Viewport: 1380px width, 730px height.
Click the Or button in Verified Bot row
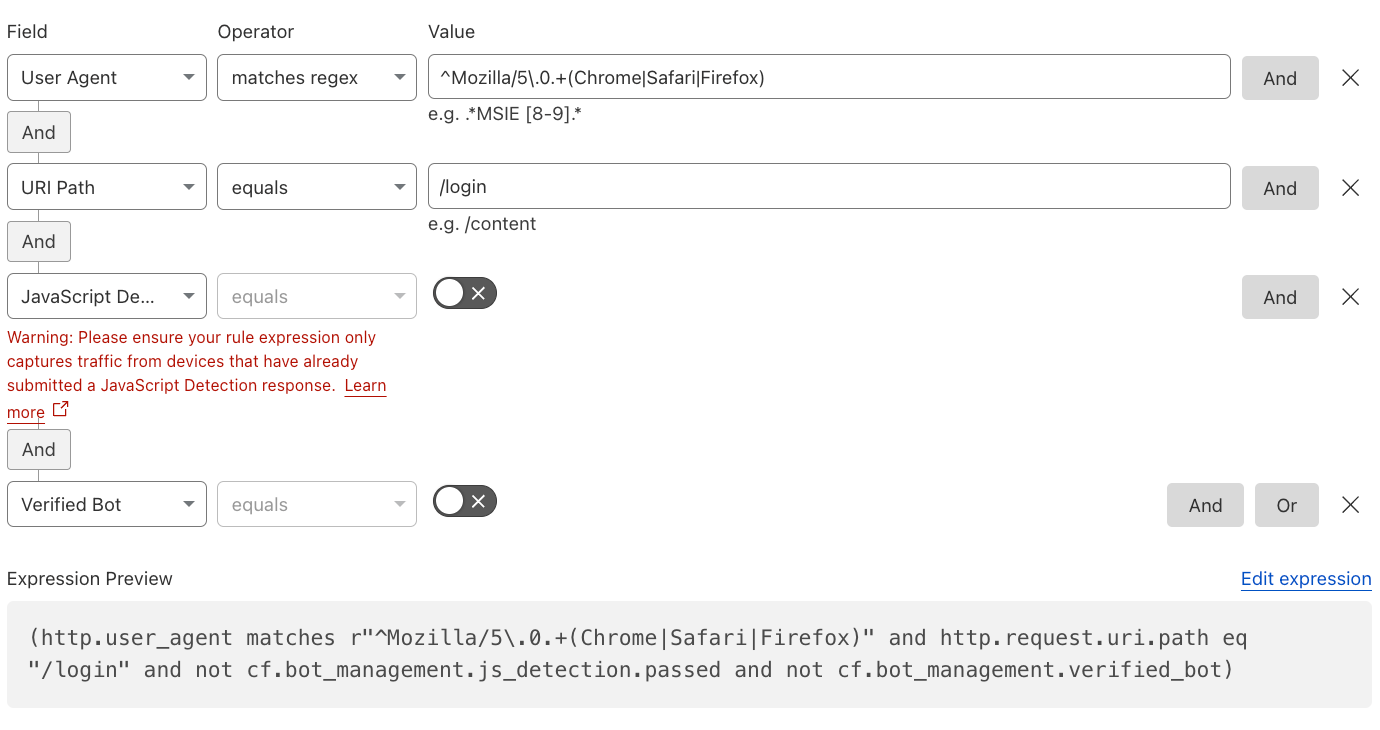tap(1287, 505)
